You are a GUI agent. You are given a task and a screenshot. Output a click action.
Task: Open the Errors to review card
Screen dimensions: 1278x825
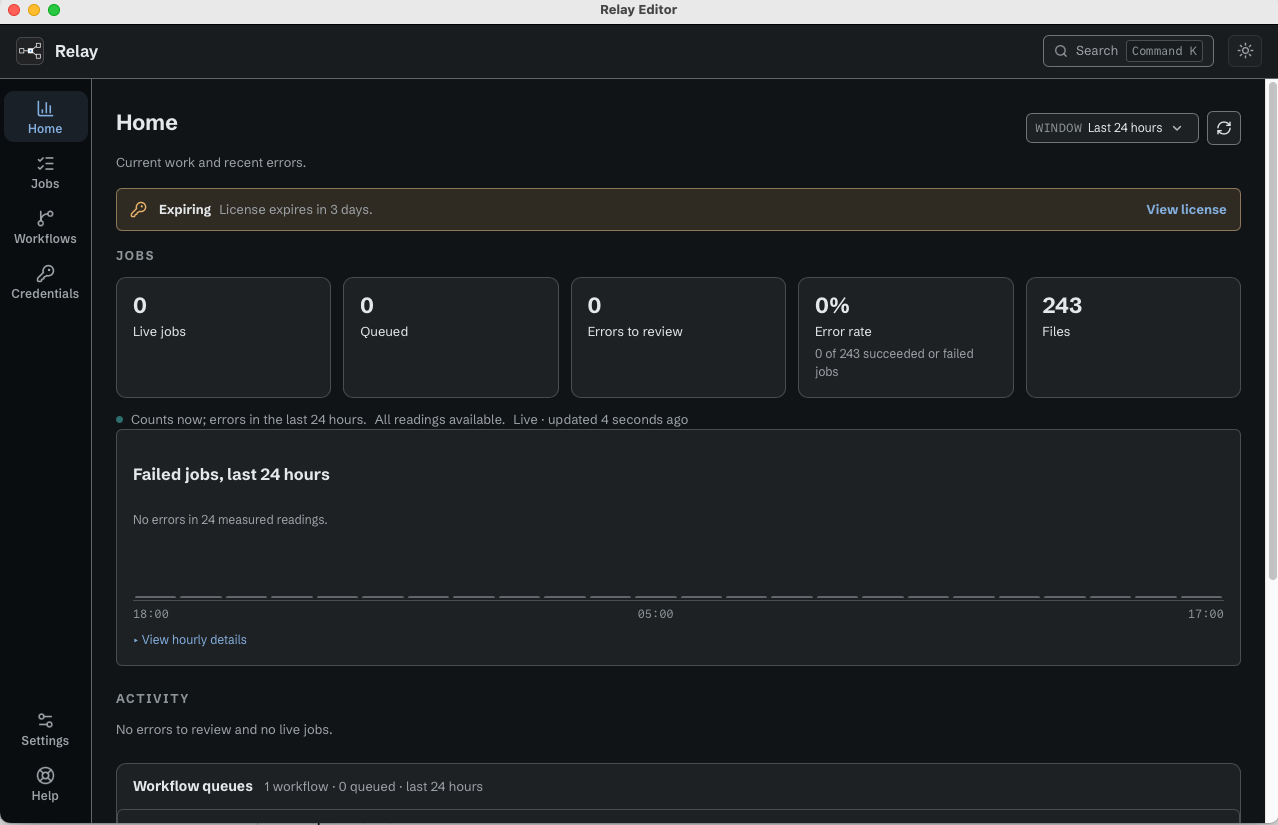click(x=678, y=338)
